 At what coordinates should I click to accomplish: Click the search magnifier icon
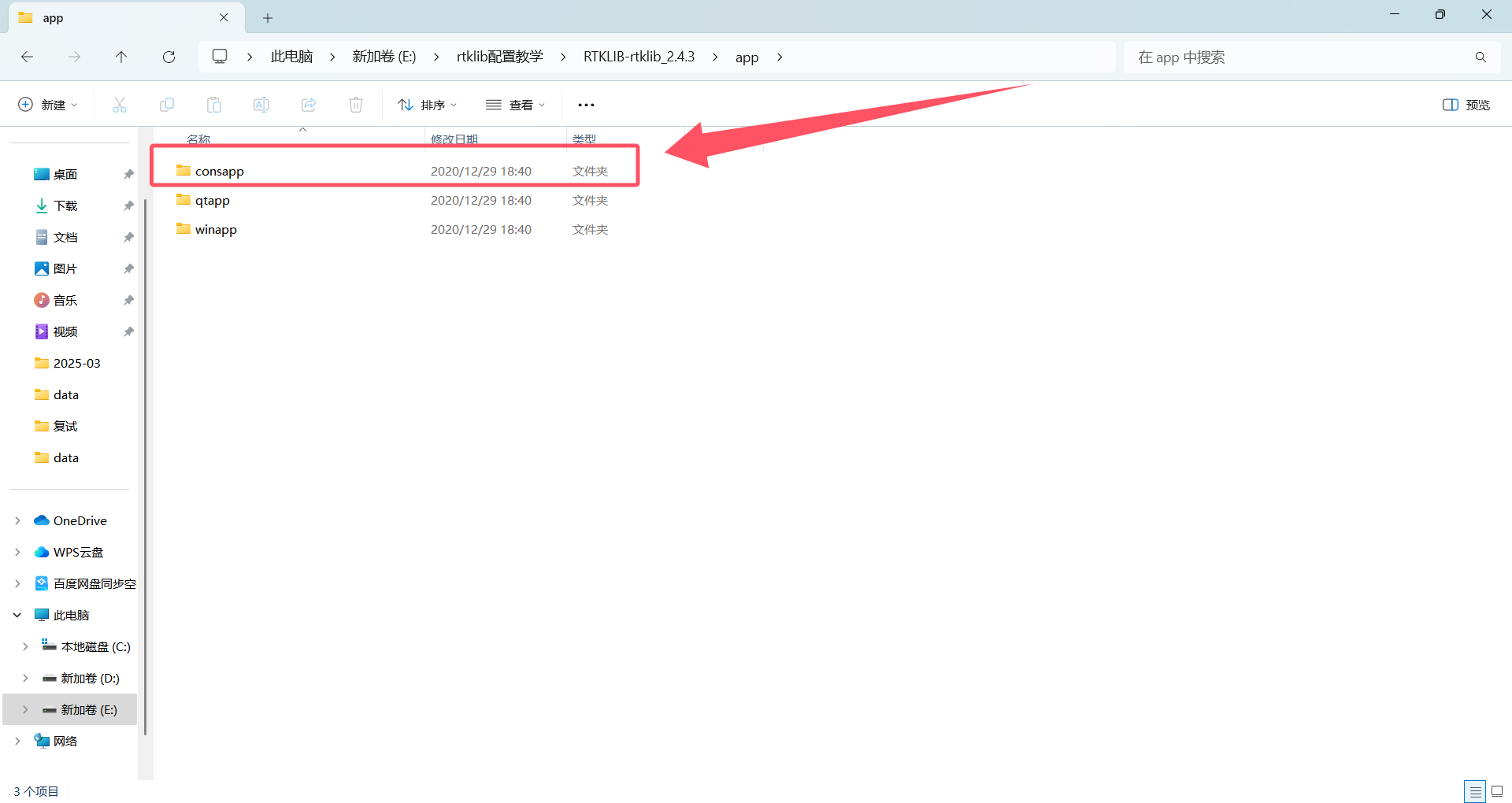pyautogui.click(x=1480, y=57)
